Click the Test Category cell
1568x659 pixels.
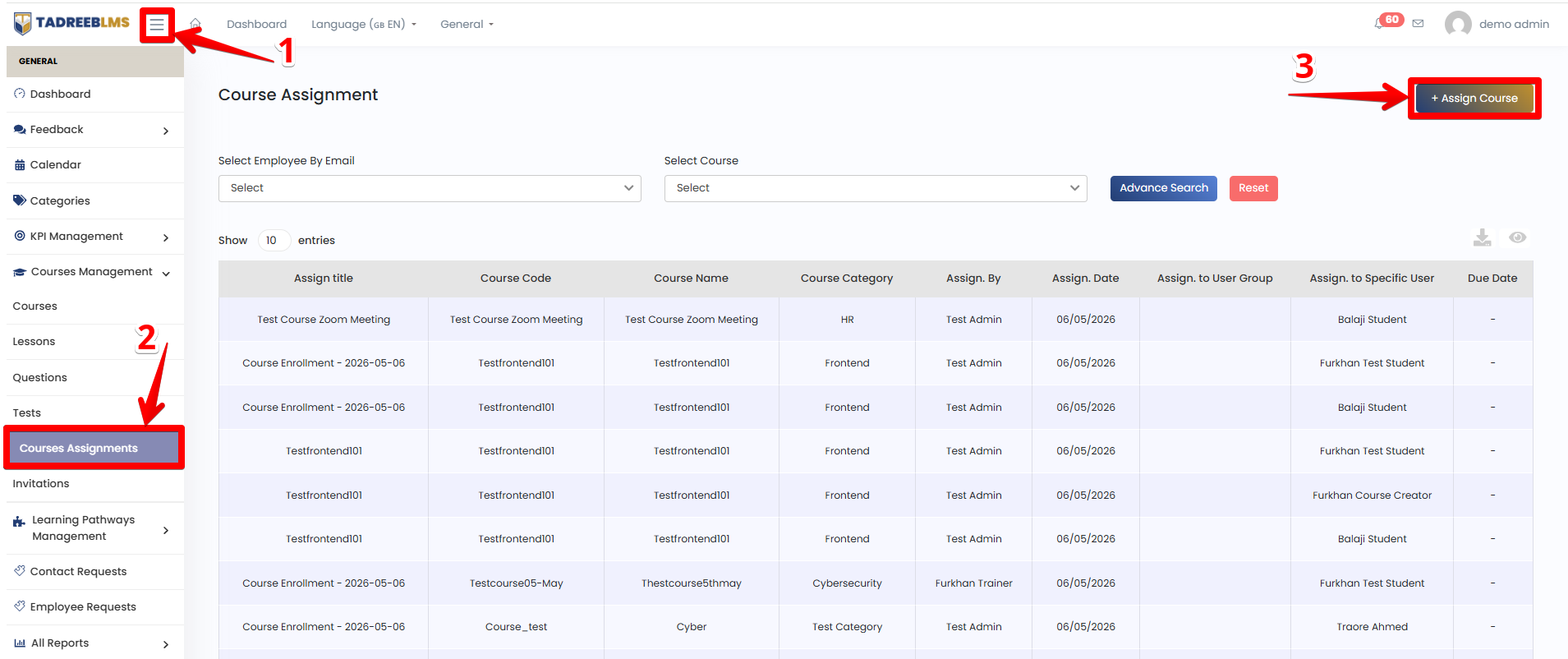point(847,627)
